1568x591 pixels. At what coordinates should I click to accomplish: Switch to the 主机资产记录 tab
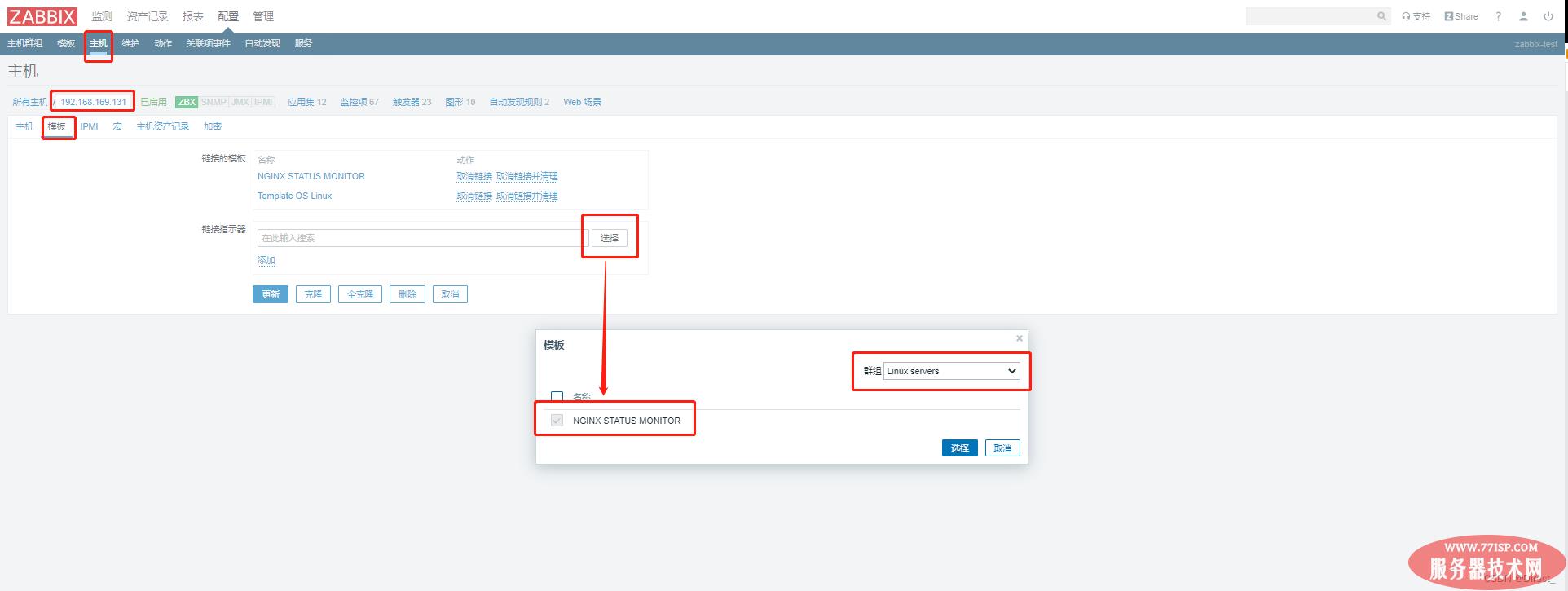163,126
